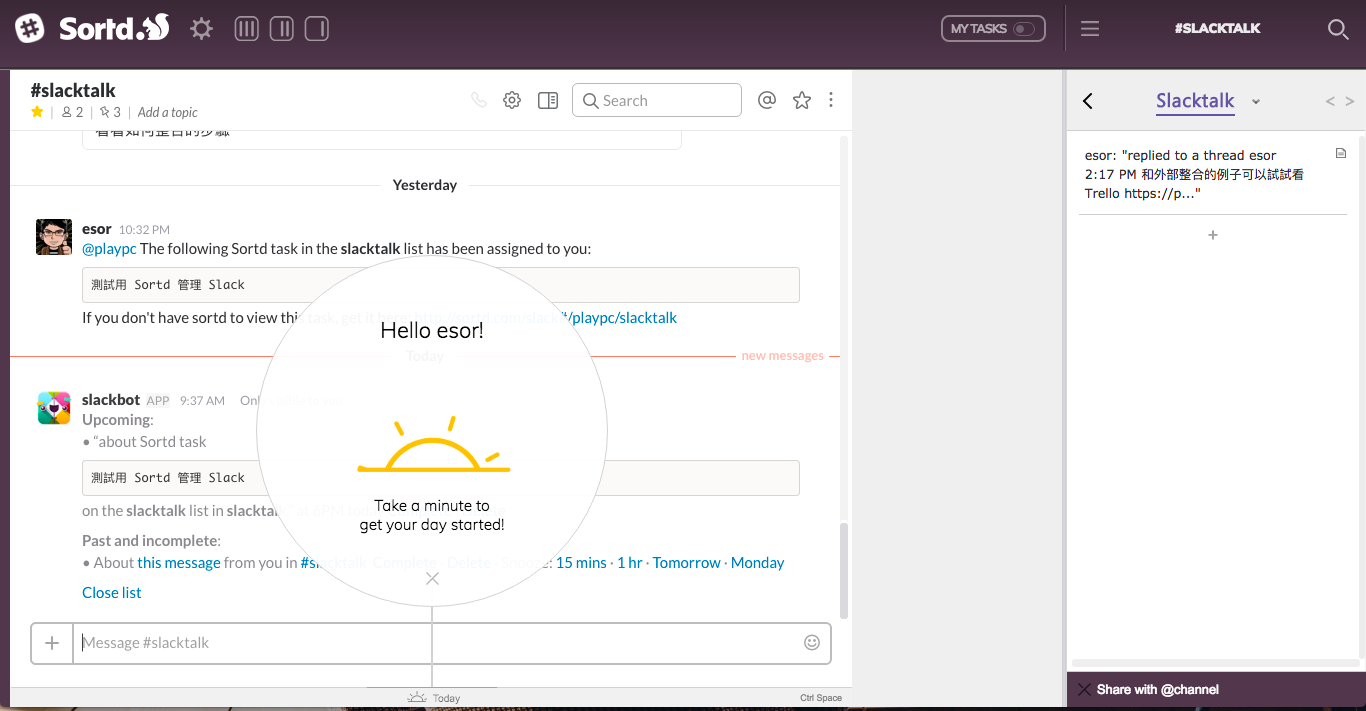Click the #slacktalk channel heading
Image resolution: width=1366 pixels, height=711 pixels.
(x=73, y=90)
